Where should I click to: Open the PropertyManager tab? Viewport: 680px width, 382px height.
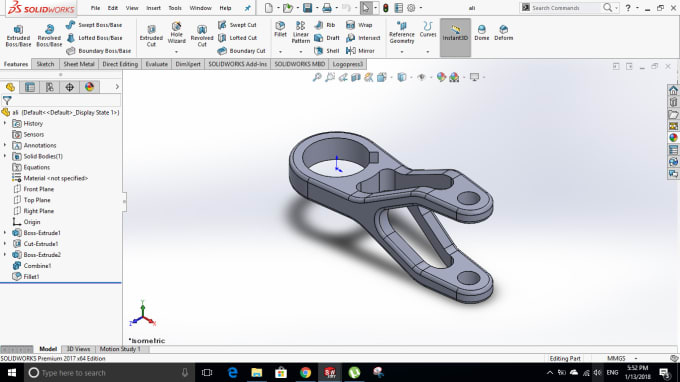[x=30, y=87]
